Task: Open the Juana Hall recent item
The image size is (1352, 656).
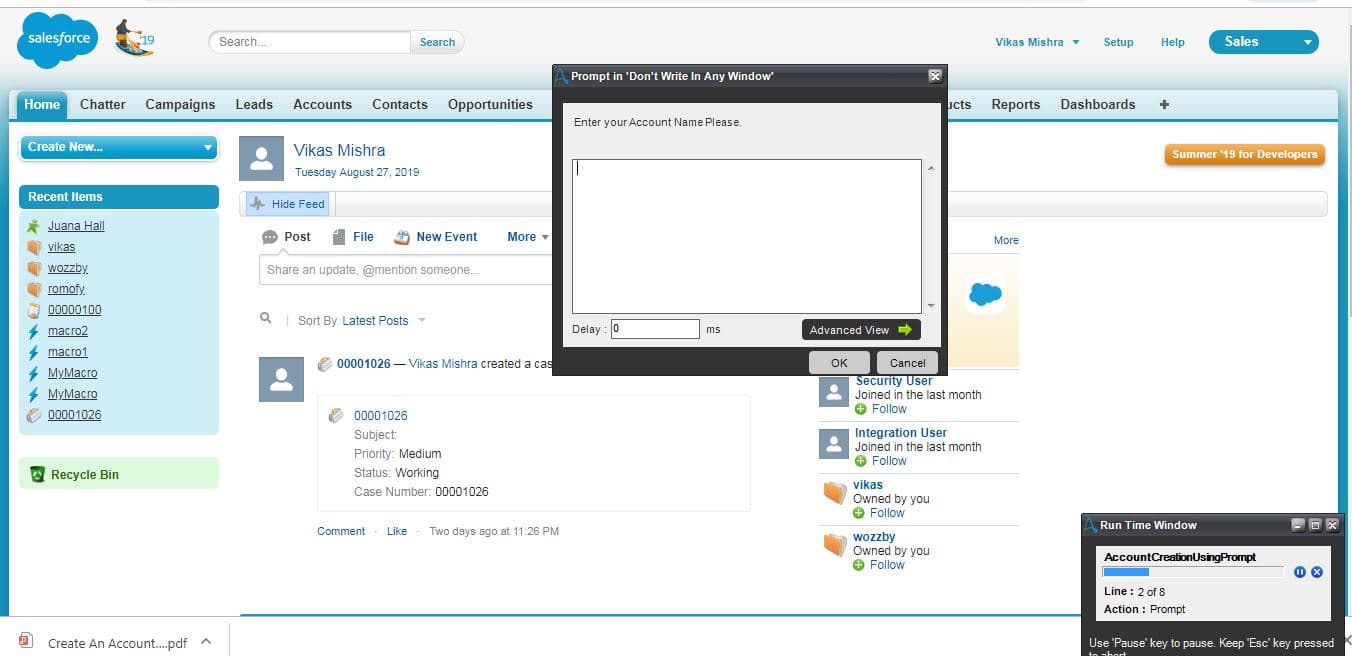Action: 76,226
